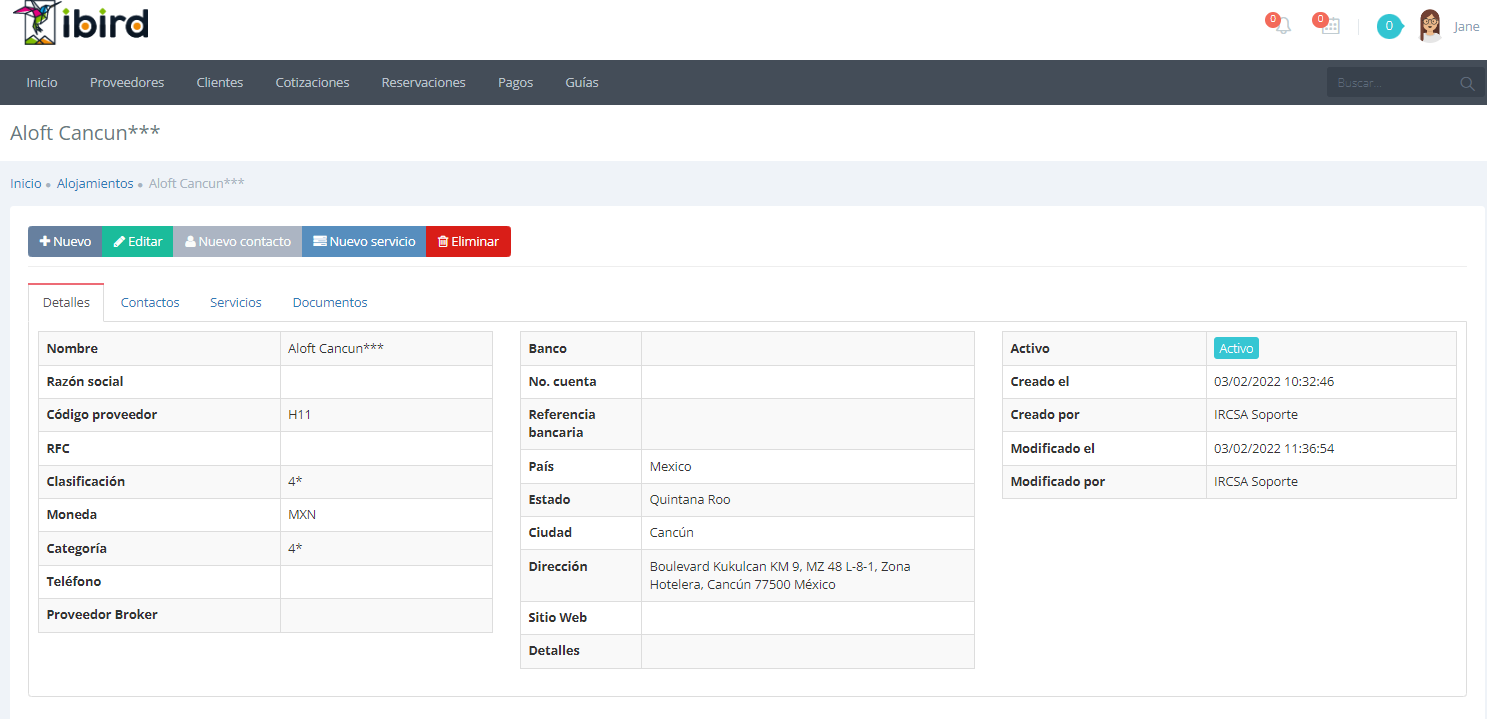Viewport: 1487px width, 719px height.
Task: Open the Pagos menu
Action: [x=516, y=82]
